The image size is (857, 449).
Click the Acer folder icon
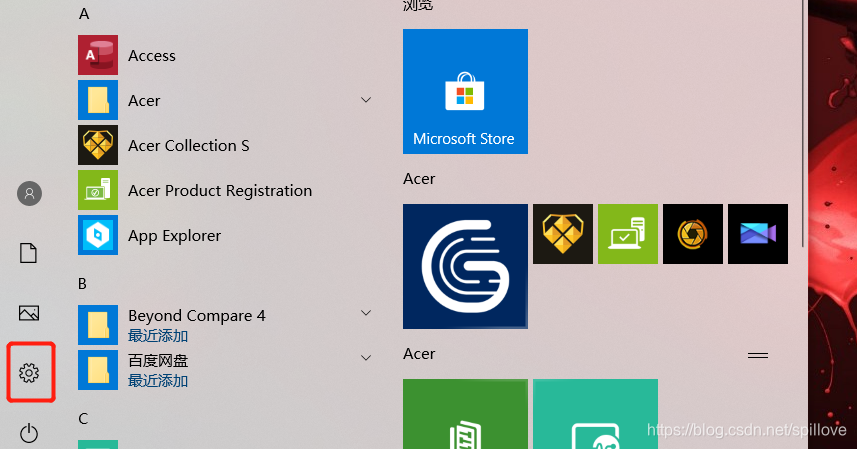[98, 100]
